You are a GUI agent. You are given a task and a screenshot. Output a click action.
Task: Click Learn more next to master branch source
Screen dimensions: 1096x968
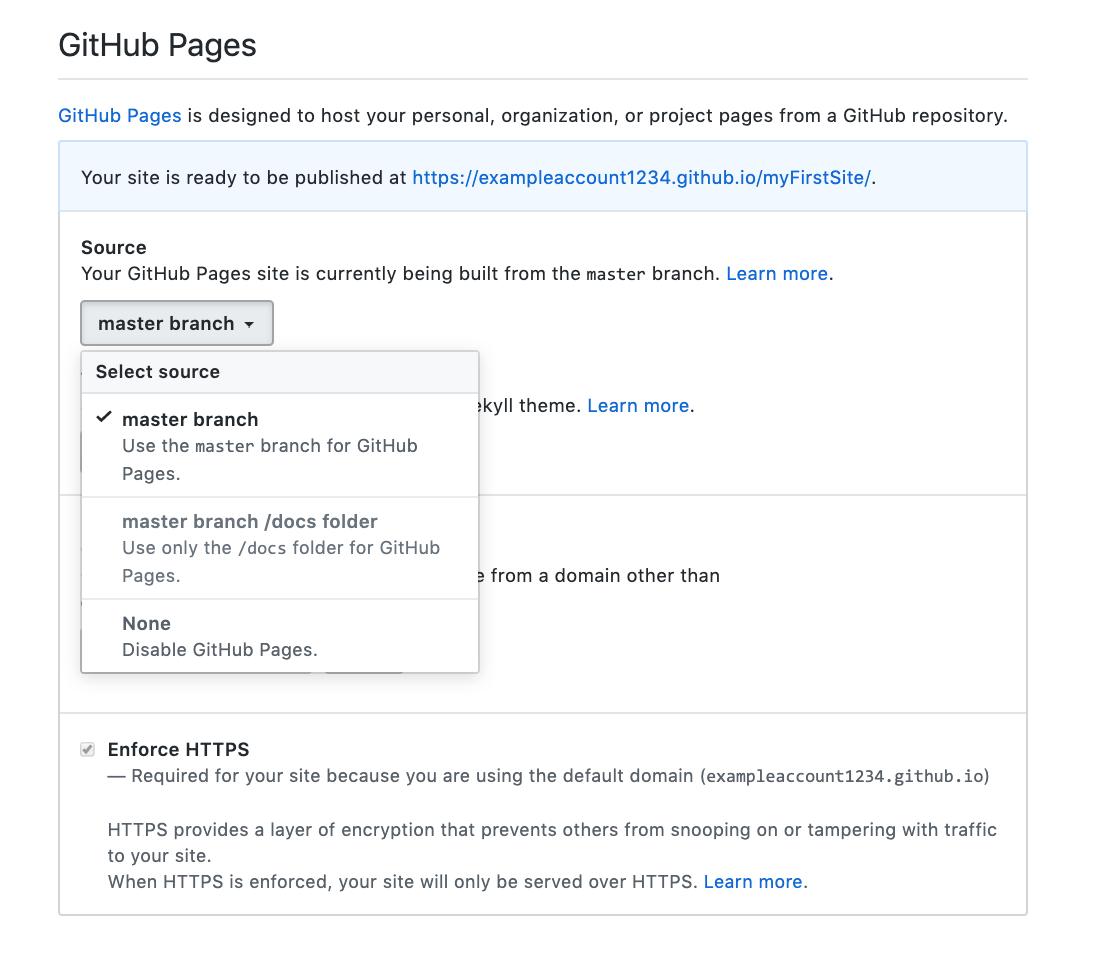point(777,273)
